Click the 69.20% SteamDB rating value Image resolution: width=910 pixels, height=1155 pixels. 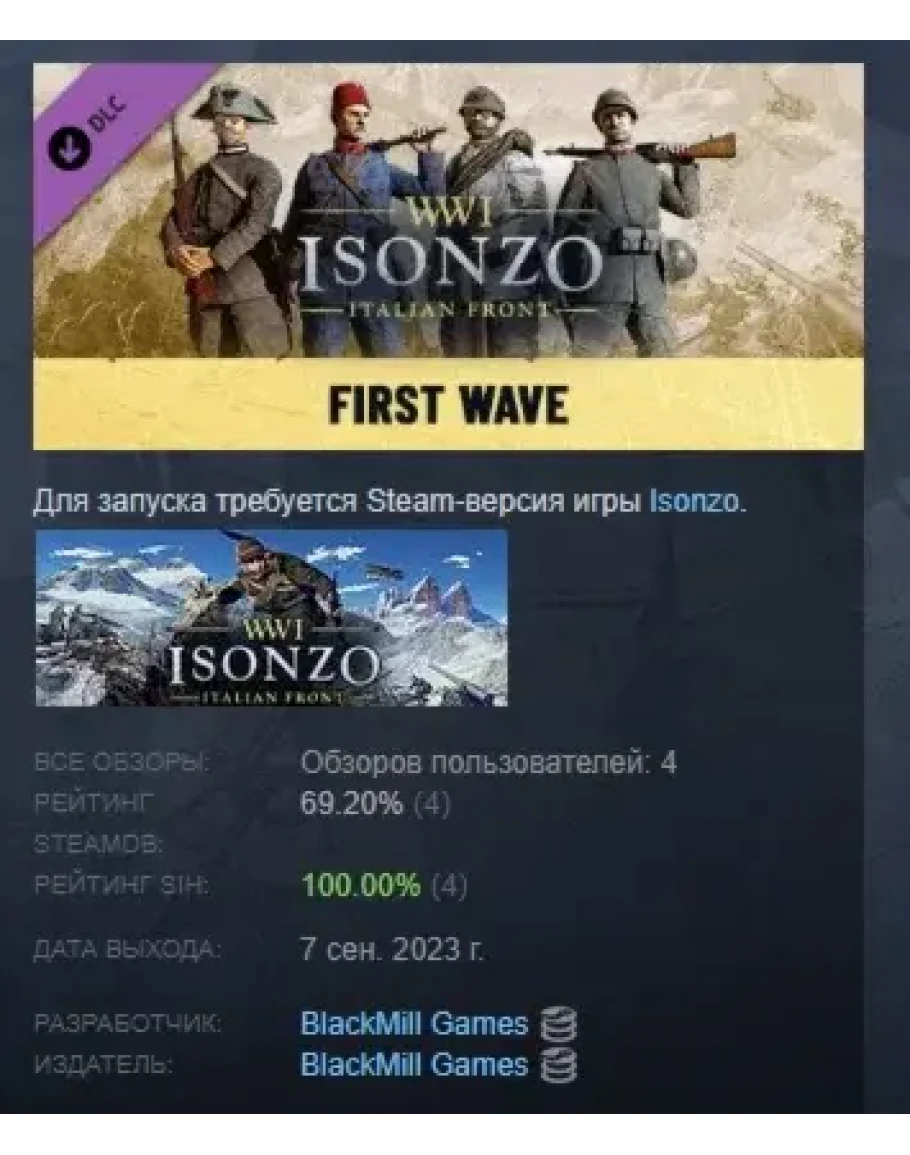pos(351,803)
